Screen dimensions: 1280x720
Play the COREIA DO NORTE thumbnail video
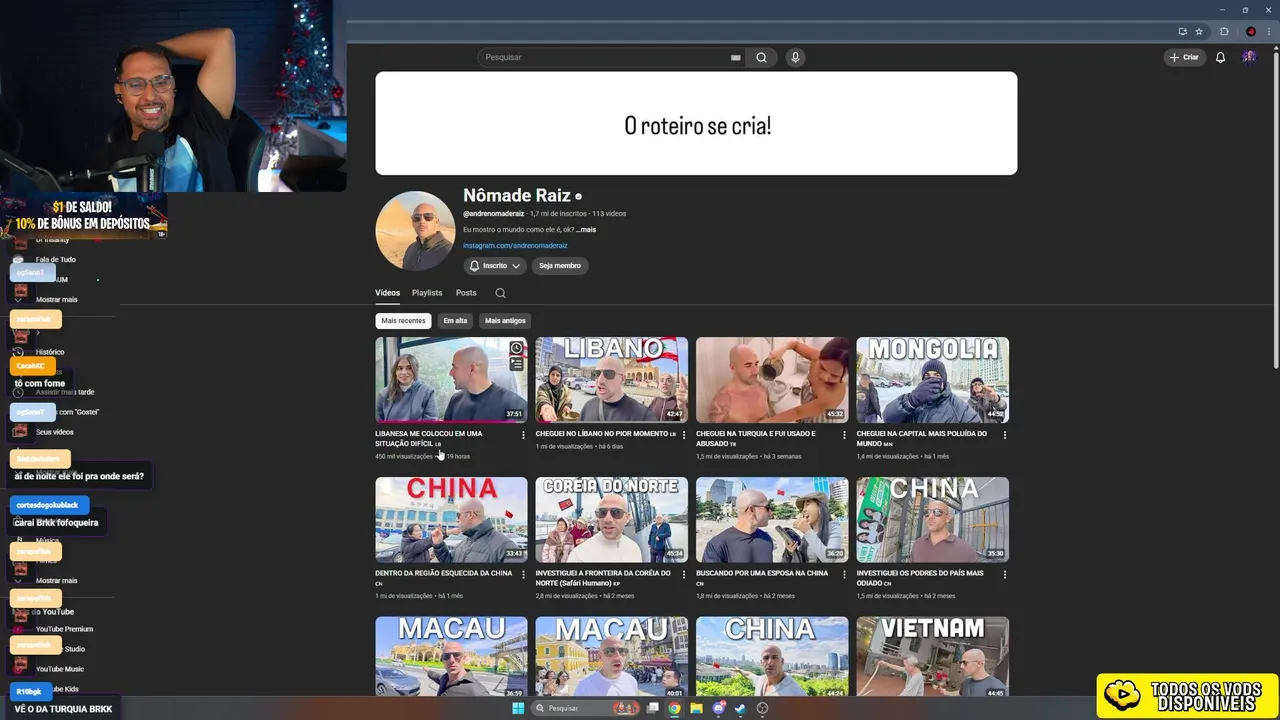(x=611, y=519)
